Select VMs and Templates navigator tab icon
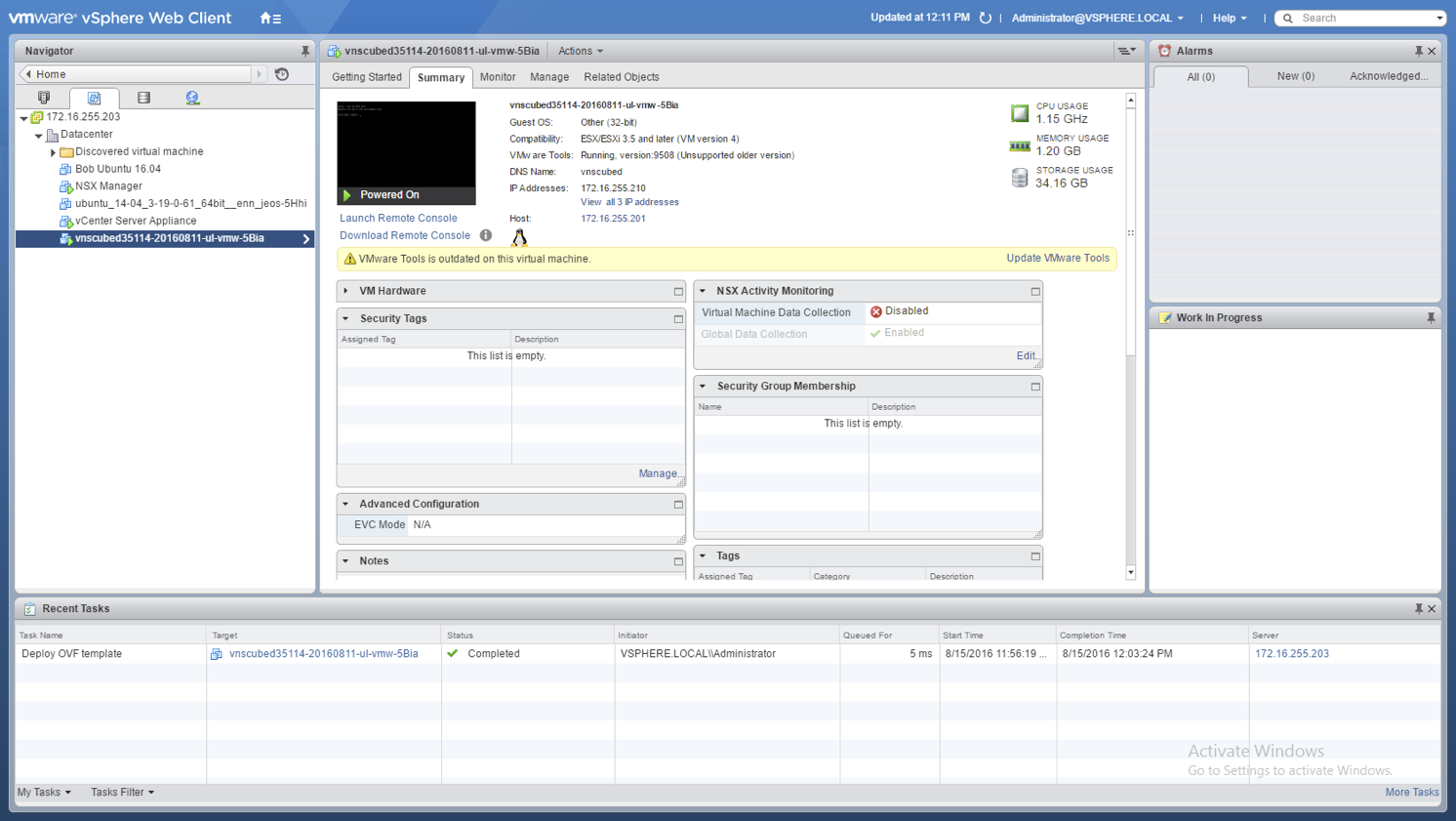This screenshot has height=821, width=1456. pos(94,98)
